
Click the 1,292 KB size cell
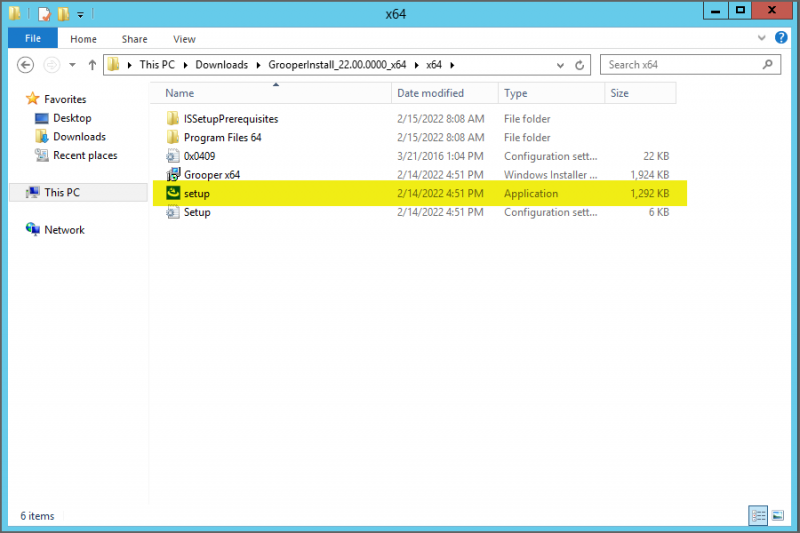coord(649,193)
